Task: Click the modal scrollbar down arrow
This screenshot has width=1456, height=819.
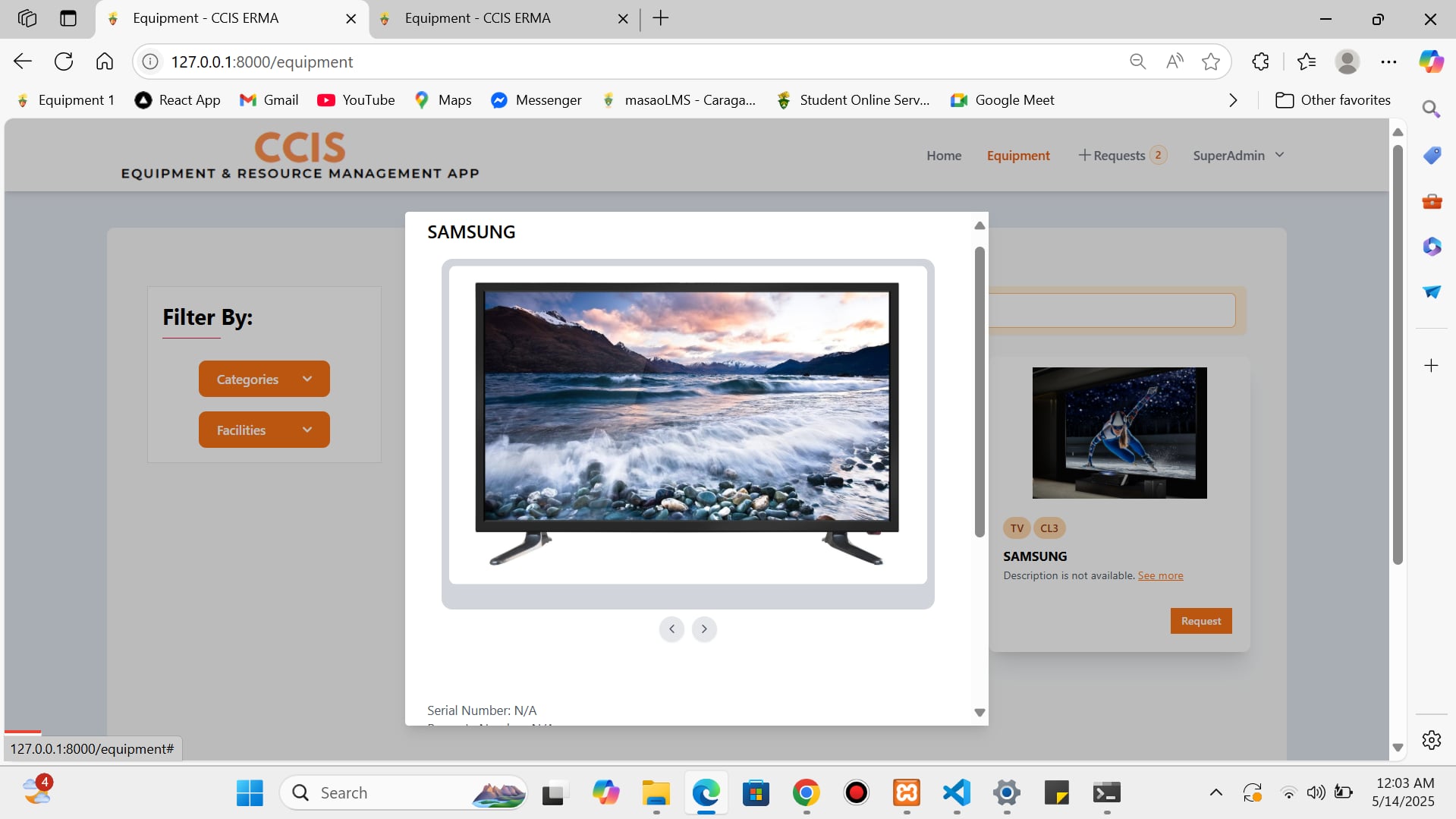Action: point(980,713)
